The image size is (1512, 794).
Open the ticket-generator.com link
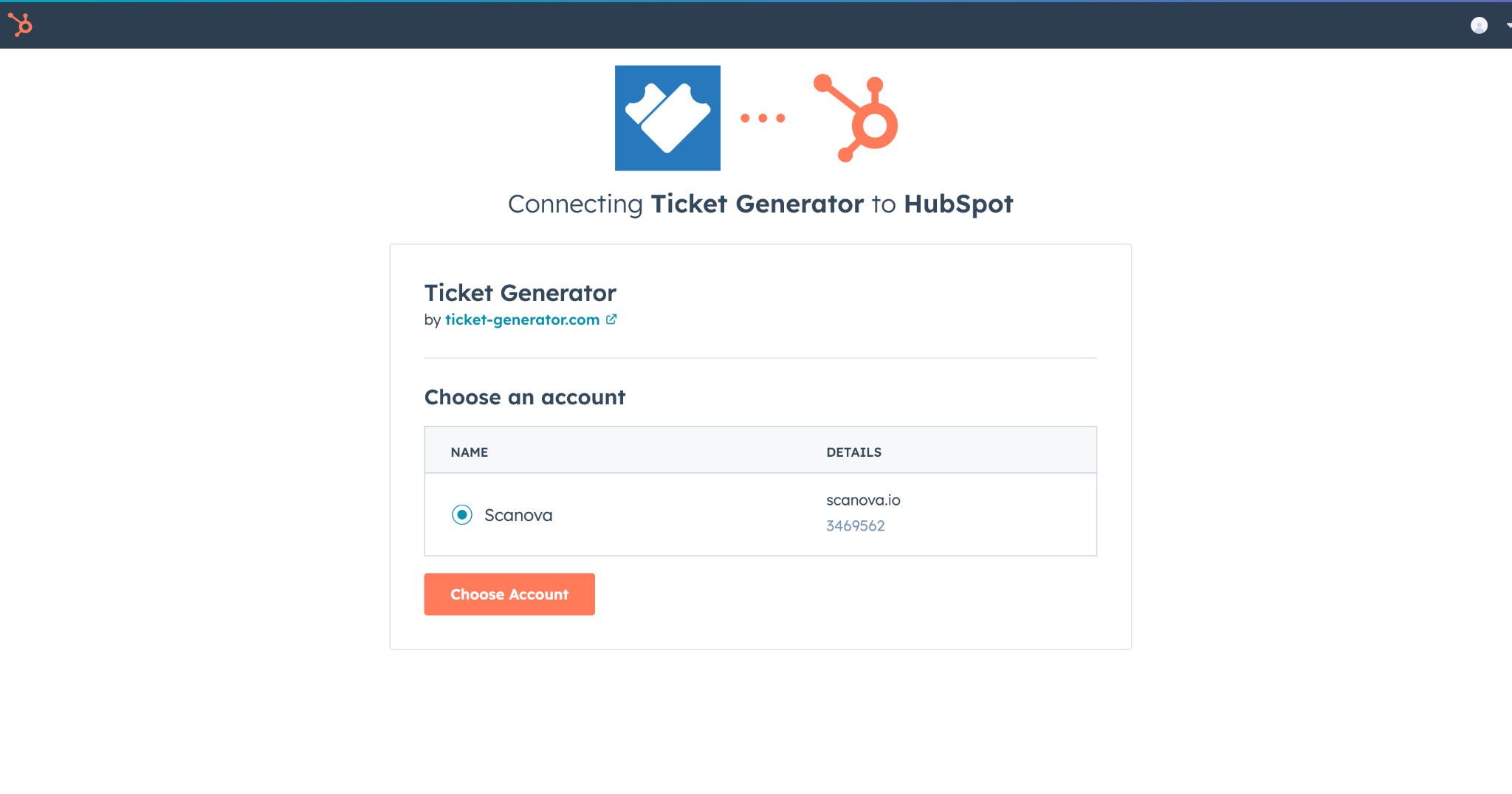pos(522,320)
